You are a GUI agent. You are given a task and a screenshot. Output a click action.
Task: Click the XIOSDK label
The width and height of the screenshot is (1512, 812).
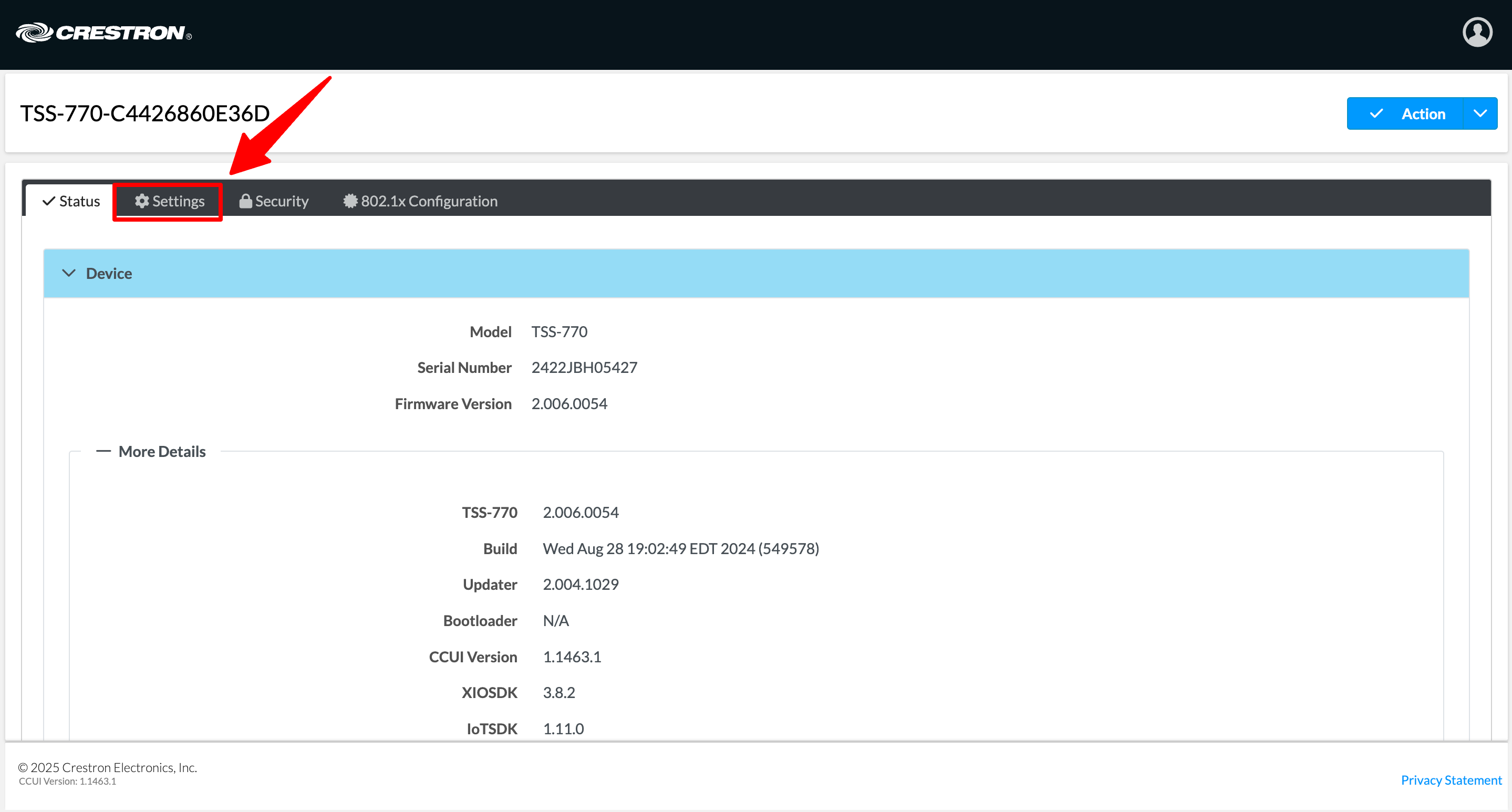[x=490, y=693]
